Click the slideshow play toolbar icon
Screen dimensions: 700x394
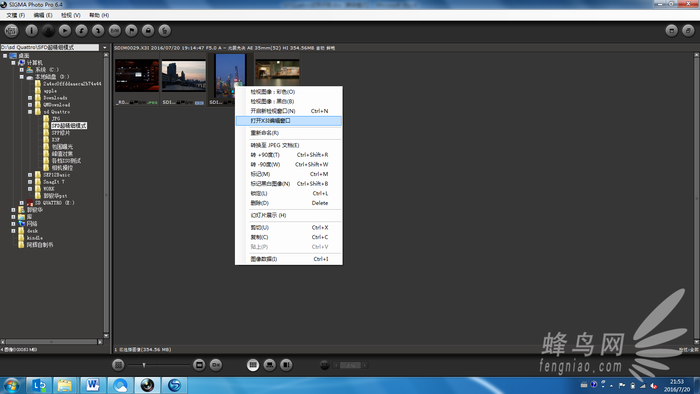tap(65, 30)
